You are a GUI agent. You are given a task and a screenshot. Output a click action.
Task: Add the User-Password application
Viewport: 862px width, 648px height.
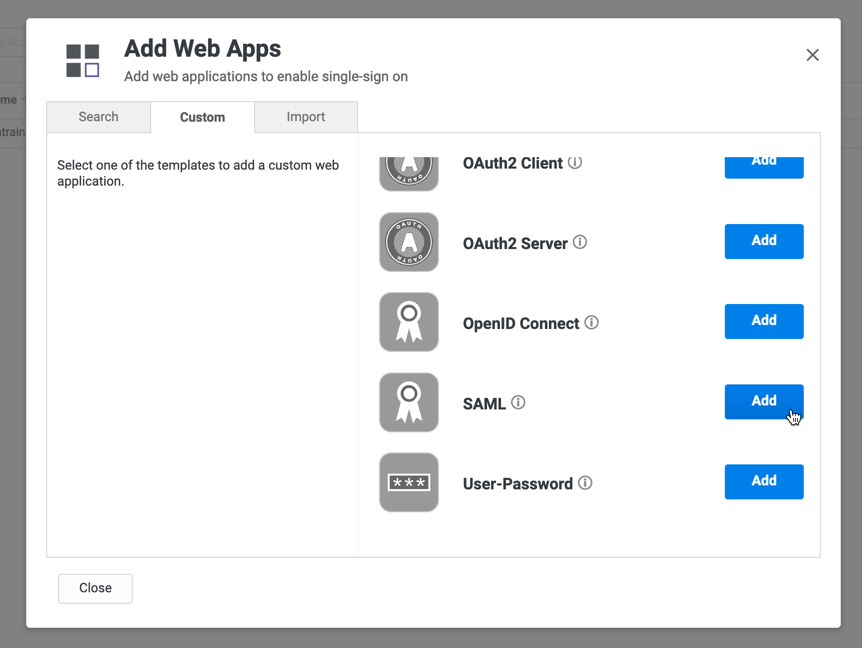[763, 481]
